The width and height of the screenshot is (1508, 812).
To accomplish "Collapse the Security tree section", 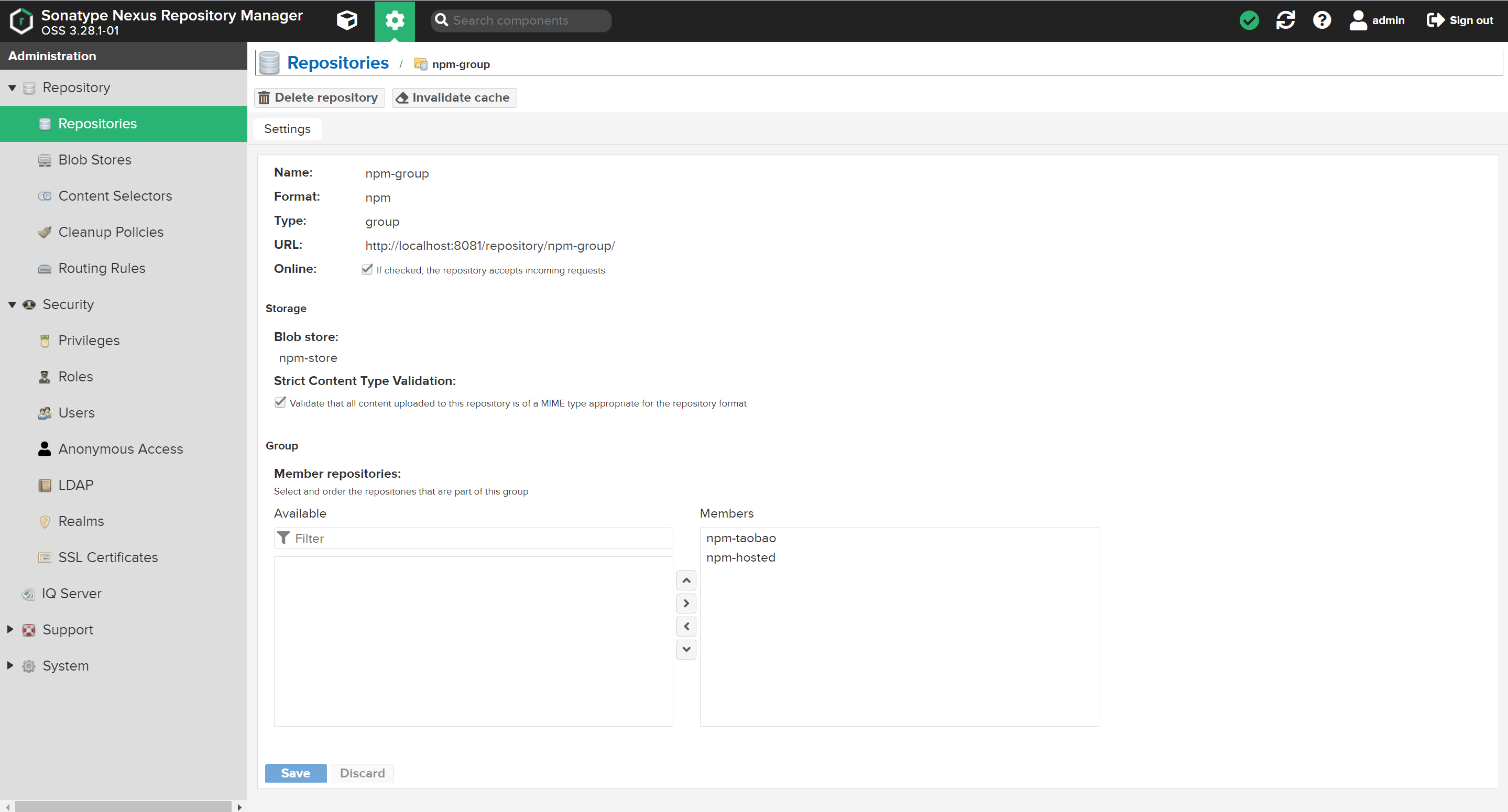I will pos(12,304).
